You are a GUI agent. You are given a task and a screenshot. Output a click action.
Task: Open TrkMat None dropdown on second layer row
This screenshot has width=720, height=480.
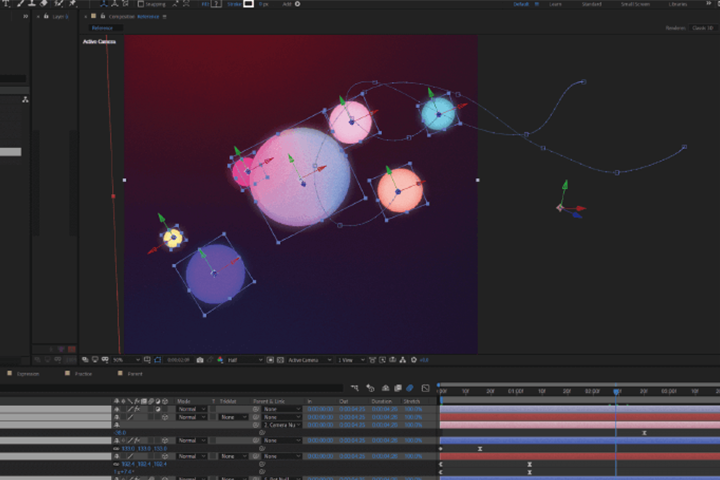click(x=233, y=417)
